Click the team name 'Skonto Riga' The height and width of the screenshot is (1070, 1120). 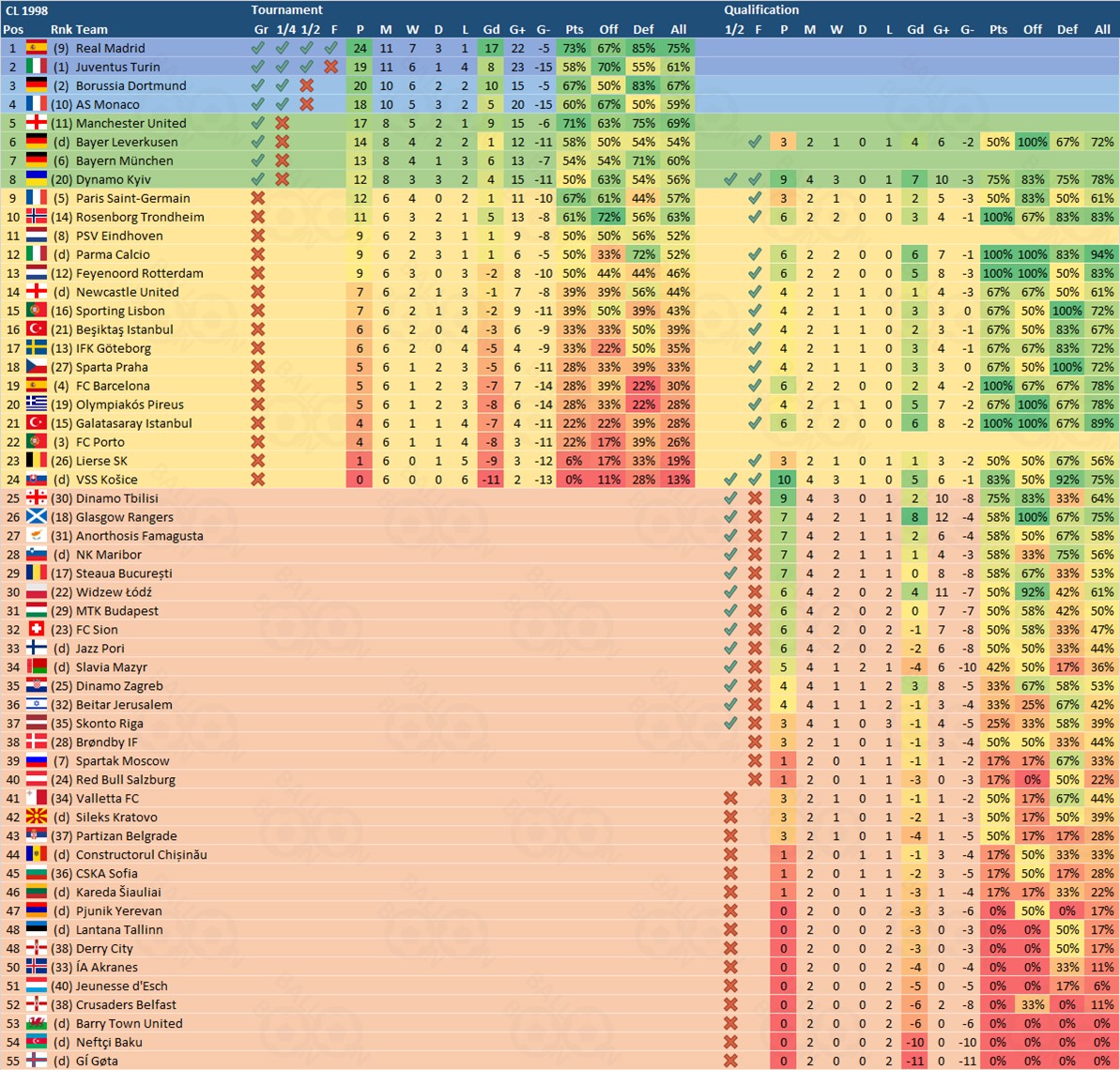click(109, 723)
